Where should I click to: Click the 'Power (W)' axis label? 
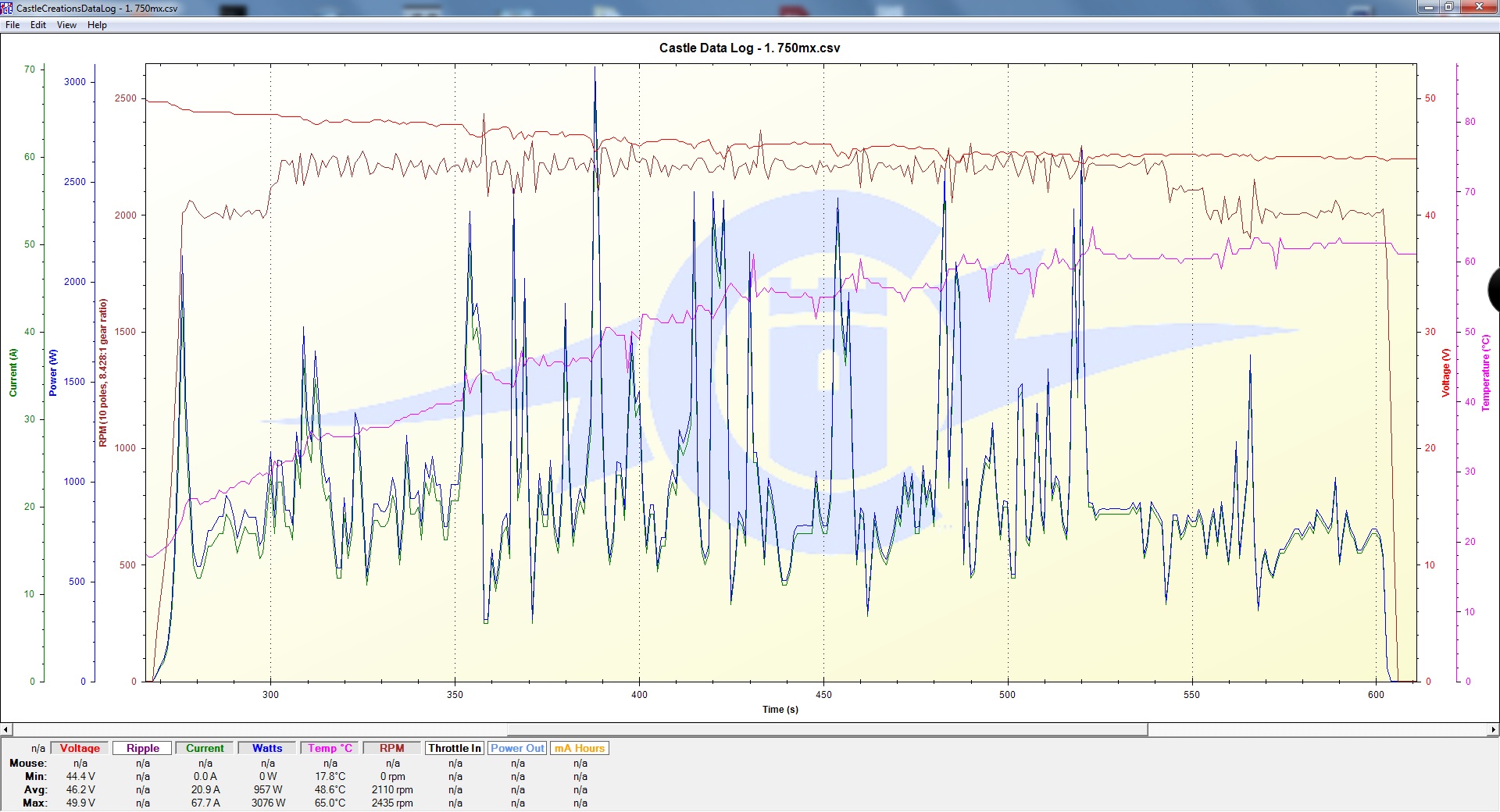(53, 372)
